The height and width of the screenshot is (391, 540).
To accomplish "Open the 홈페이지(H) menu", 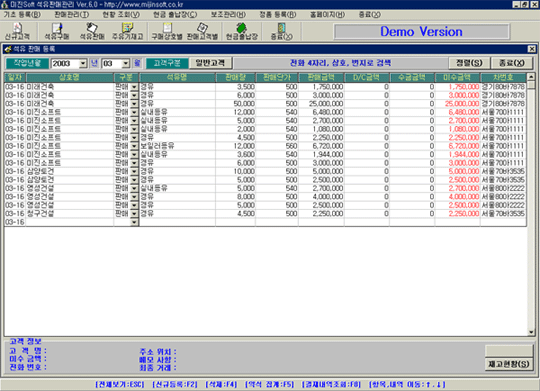I will [x=327, y=14].
